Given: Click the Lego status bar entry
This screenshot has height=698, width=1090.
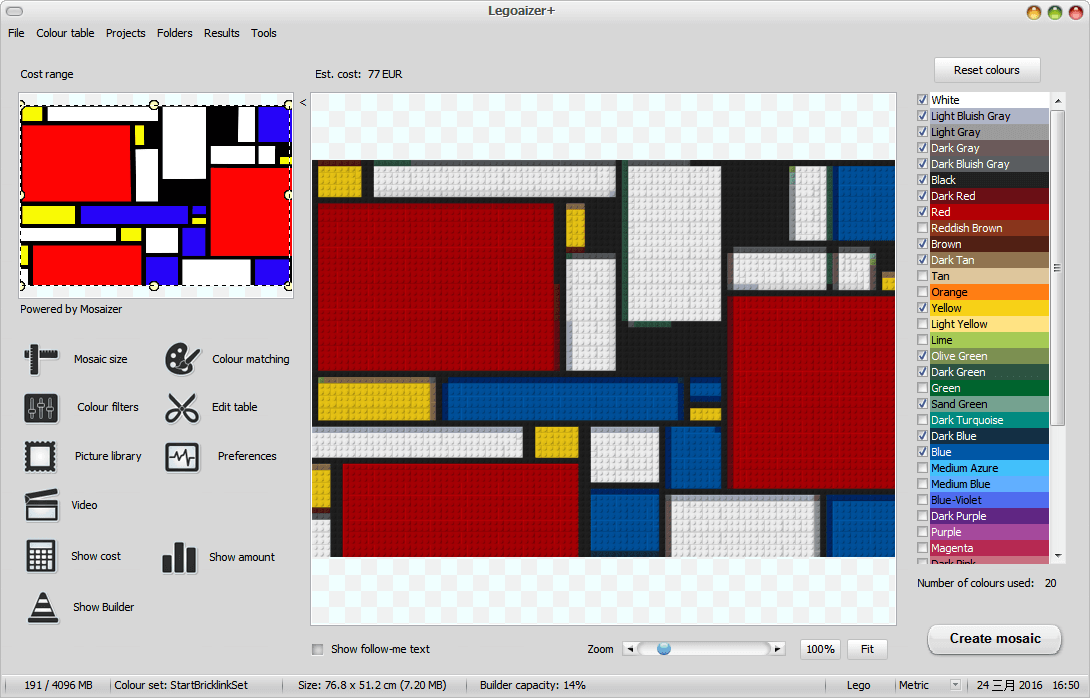Looking at the screenshot, I should (859, 685).
